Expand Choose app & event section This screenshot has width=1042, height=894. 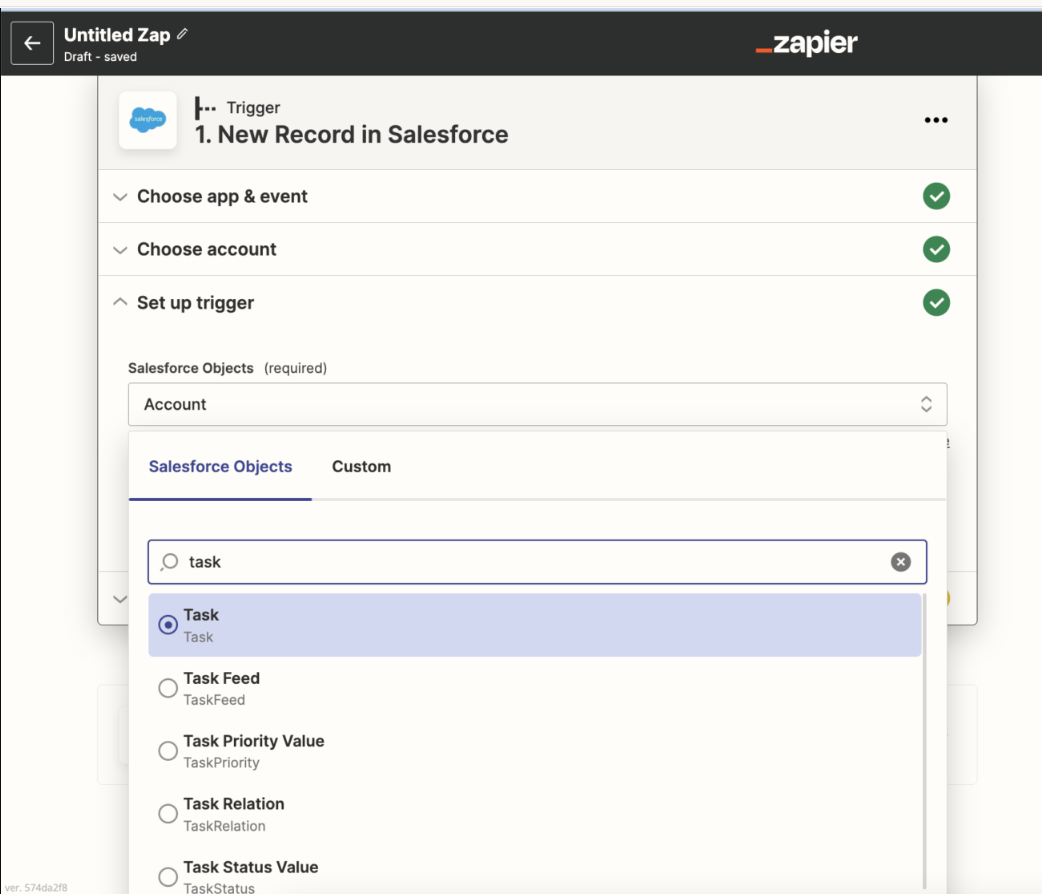click(x=120, y=197)
